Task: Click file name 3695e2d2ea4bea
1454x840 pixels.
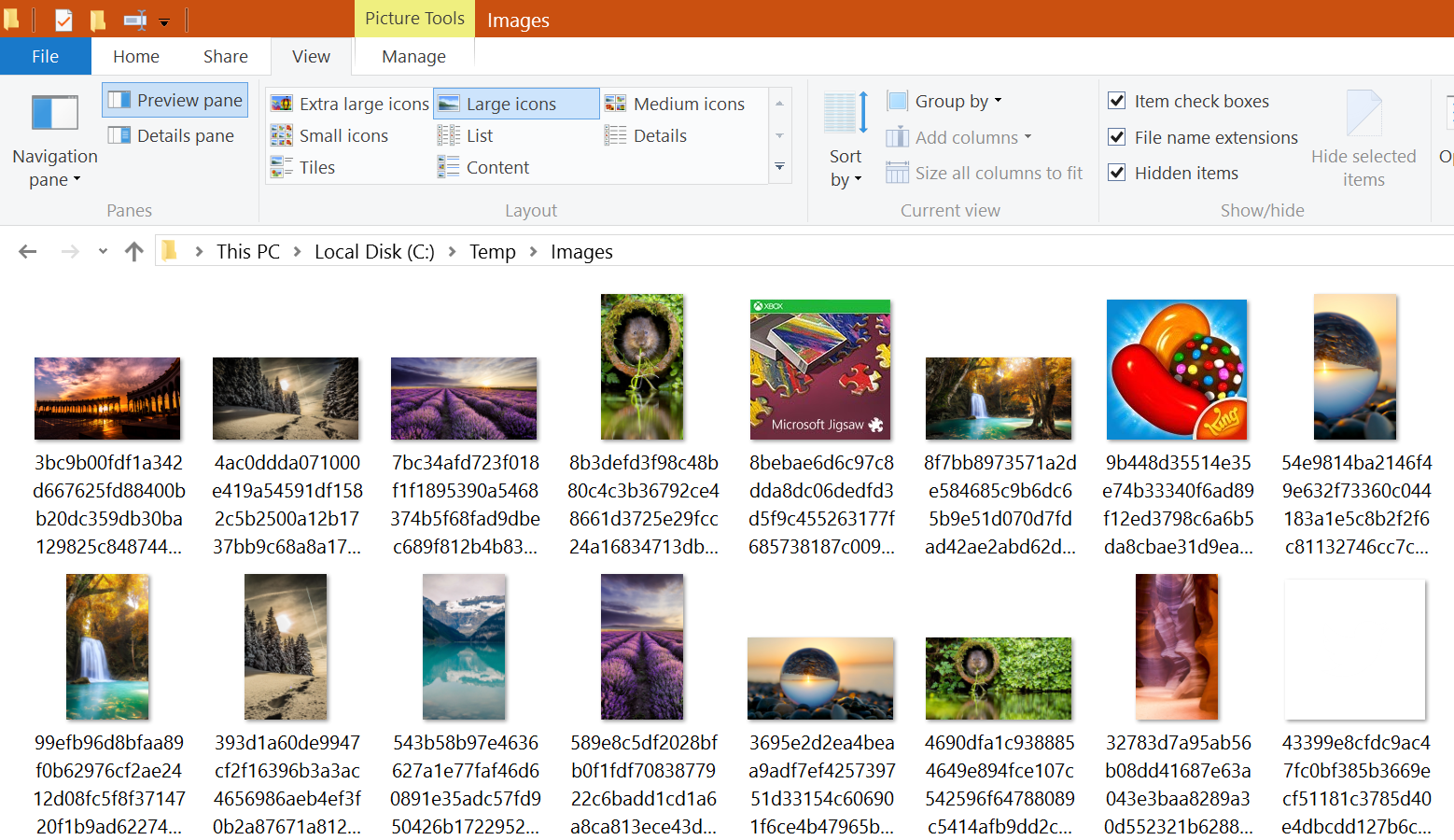Action: (821, 784)
